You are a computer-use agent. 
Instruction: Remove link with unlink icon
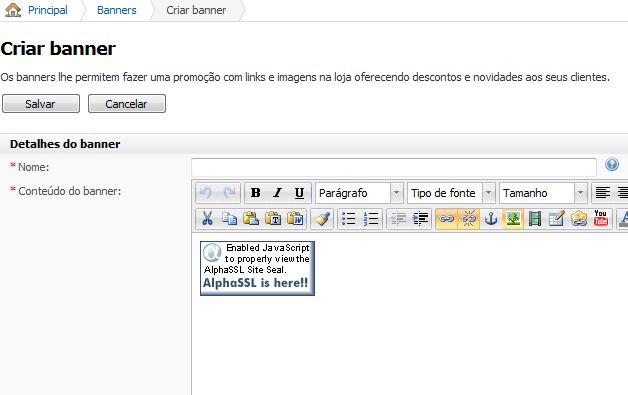[469, 219]
